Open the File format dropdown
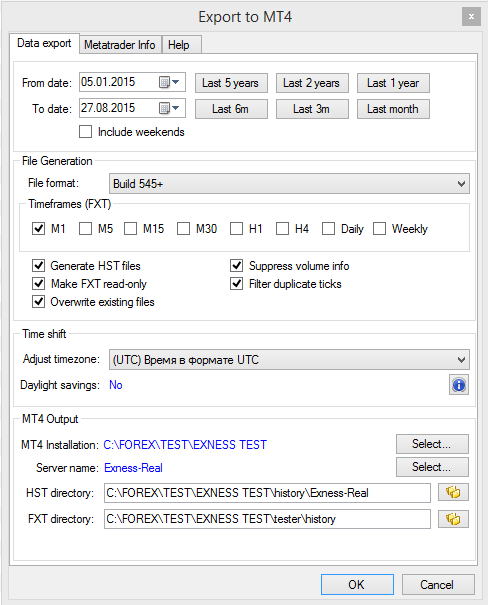488x605 pixels. [289, 184]
